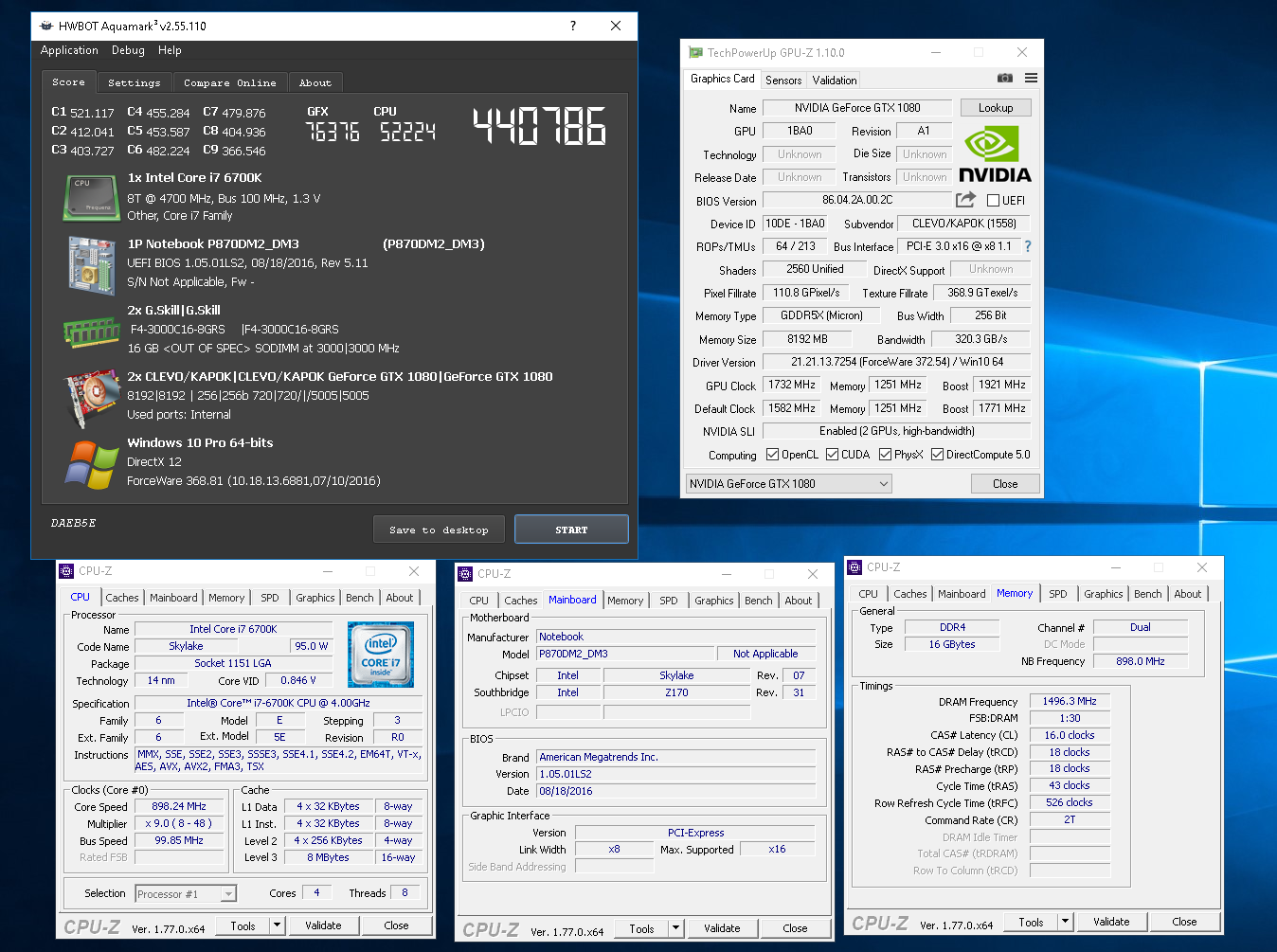Click the NVIDIA logo in GPU-Z

[995, 154]
